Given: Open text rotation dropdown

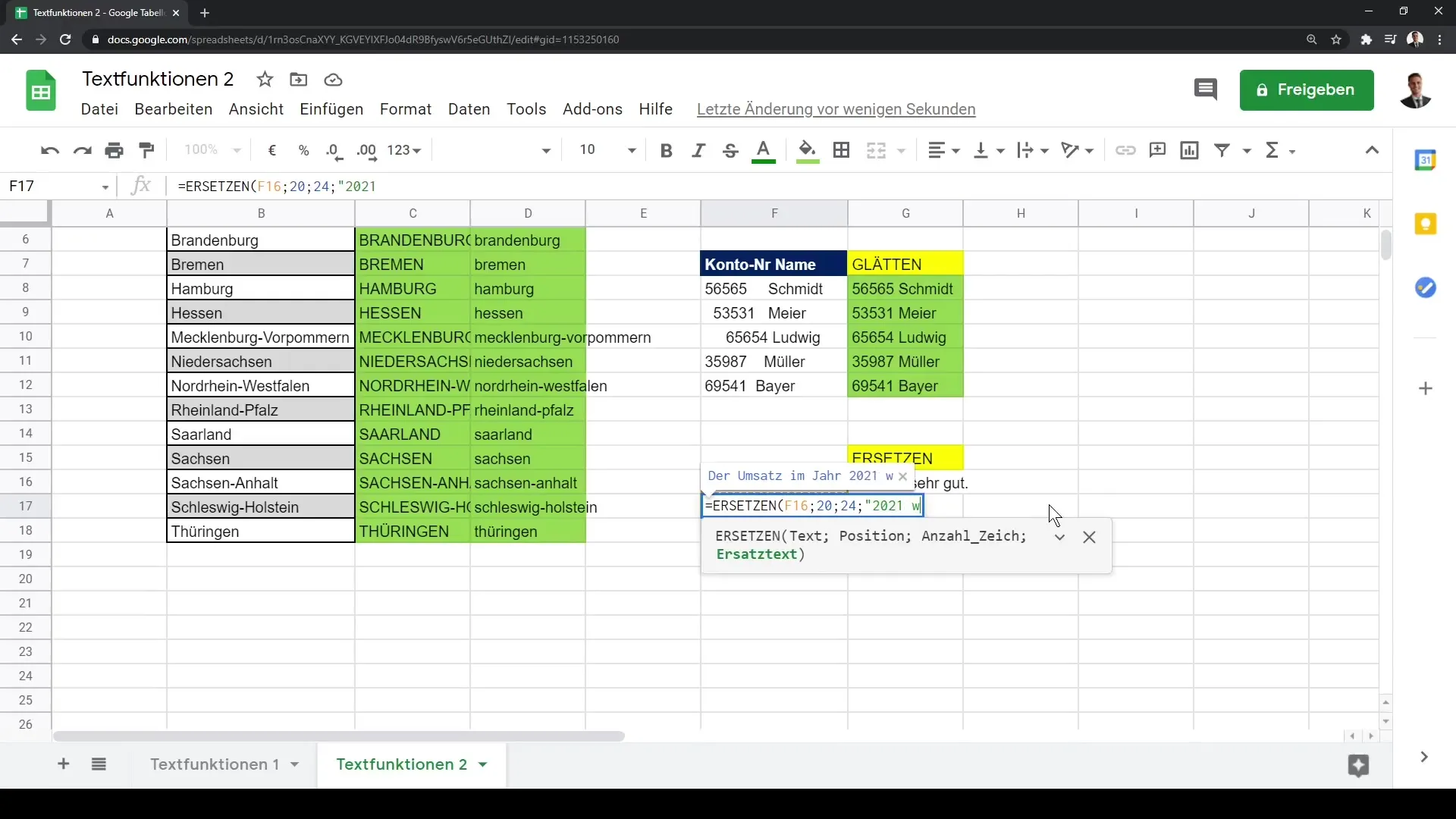Looking at the screenshot, I should click(1078, 150).
